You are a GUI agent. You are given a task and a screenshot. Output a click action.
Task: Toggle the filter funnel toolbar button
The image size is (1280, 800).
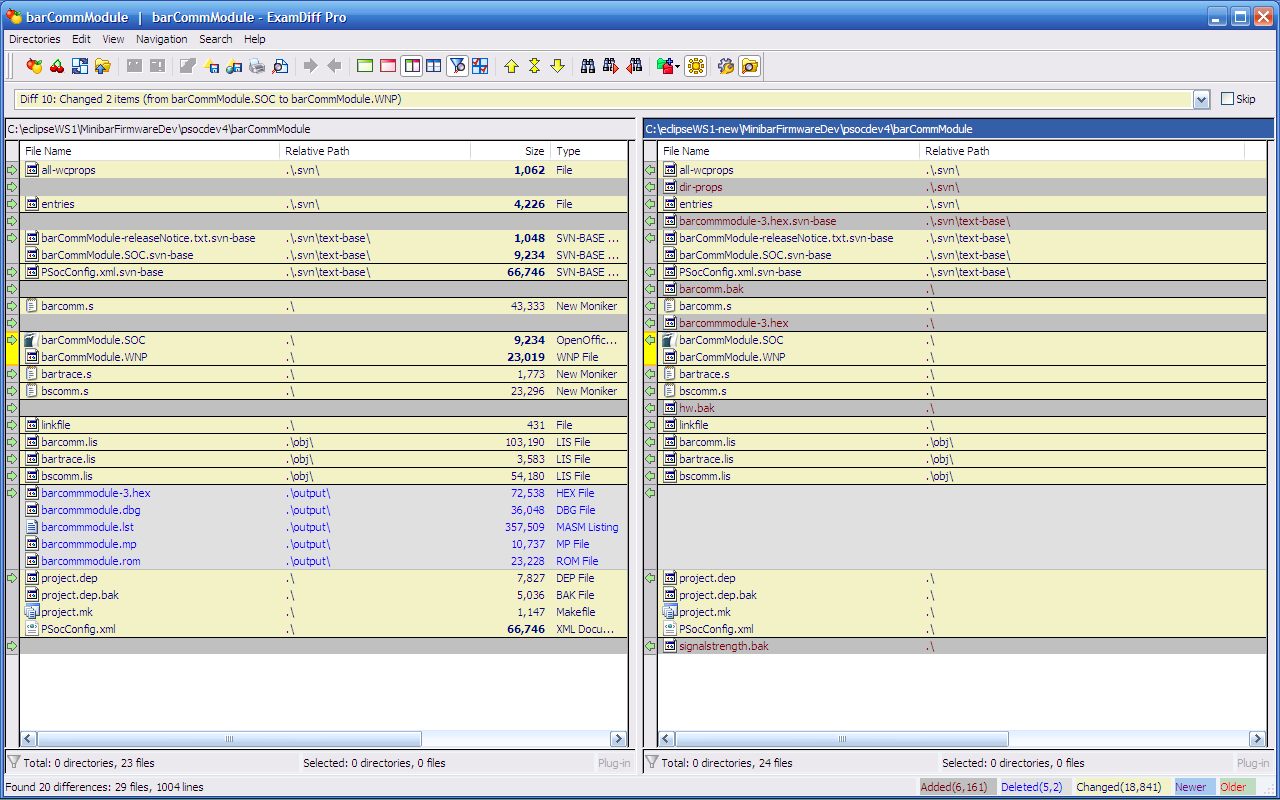pyautogui.click(x=457, y=66)
